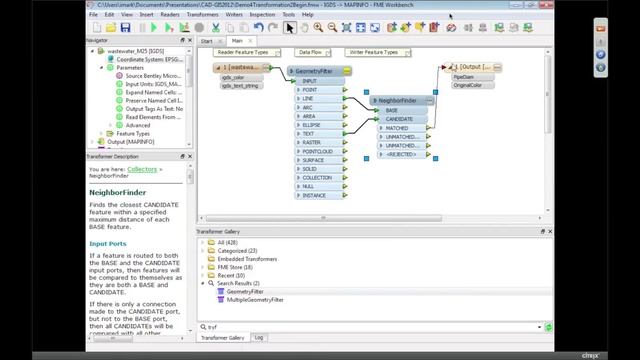Undo the last action
640x360 pixels.
(x=258, y=28)
